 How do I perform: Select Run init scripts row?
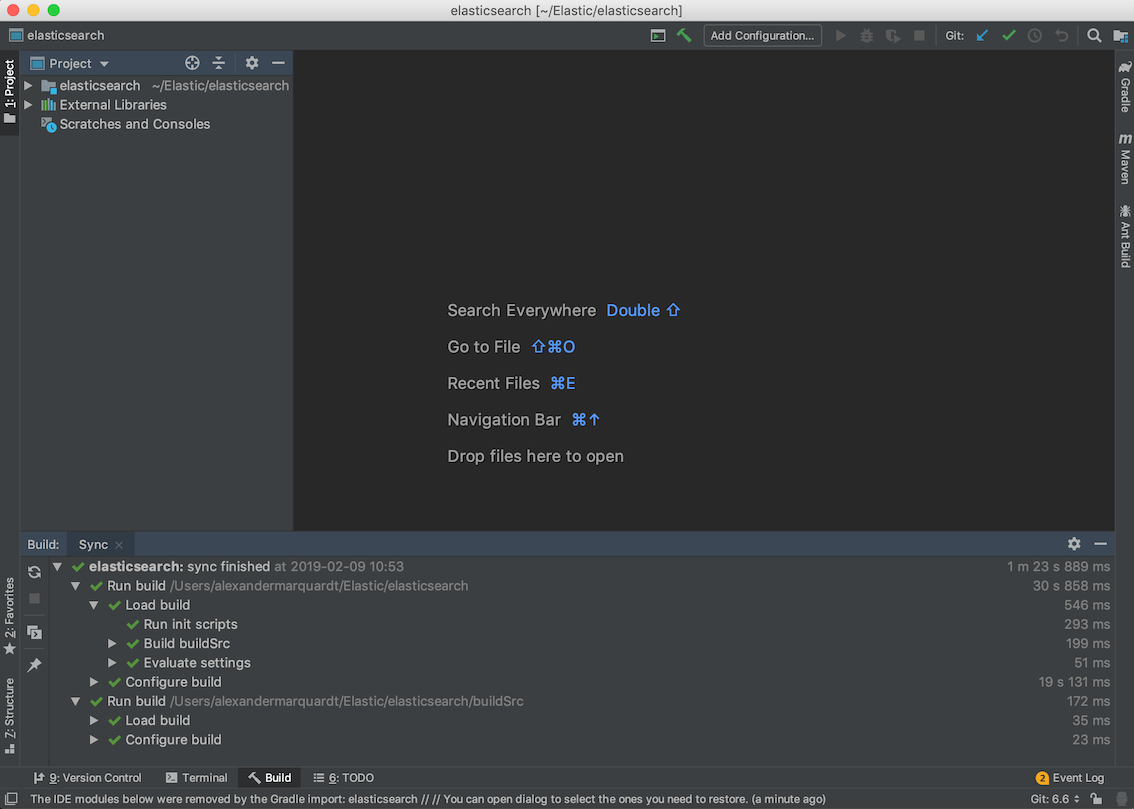[190, 625]
